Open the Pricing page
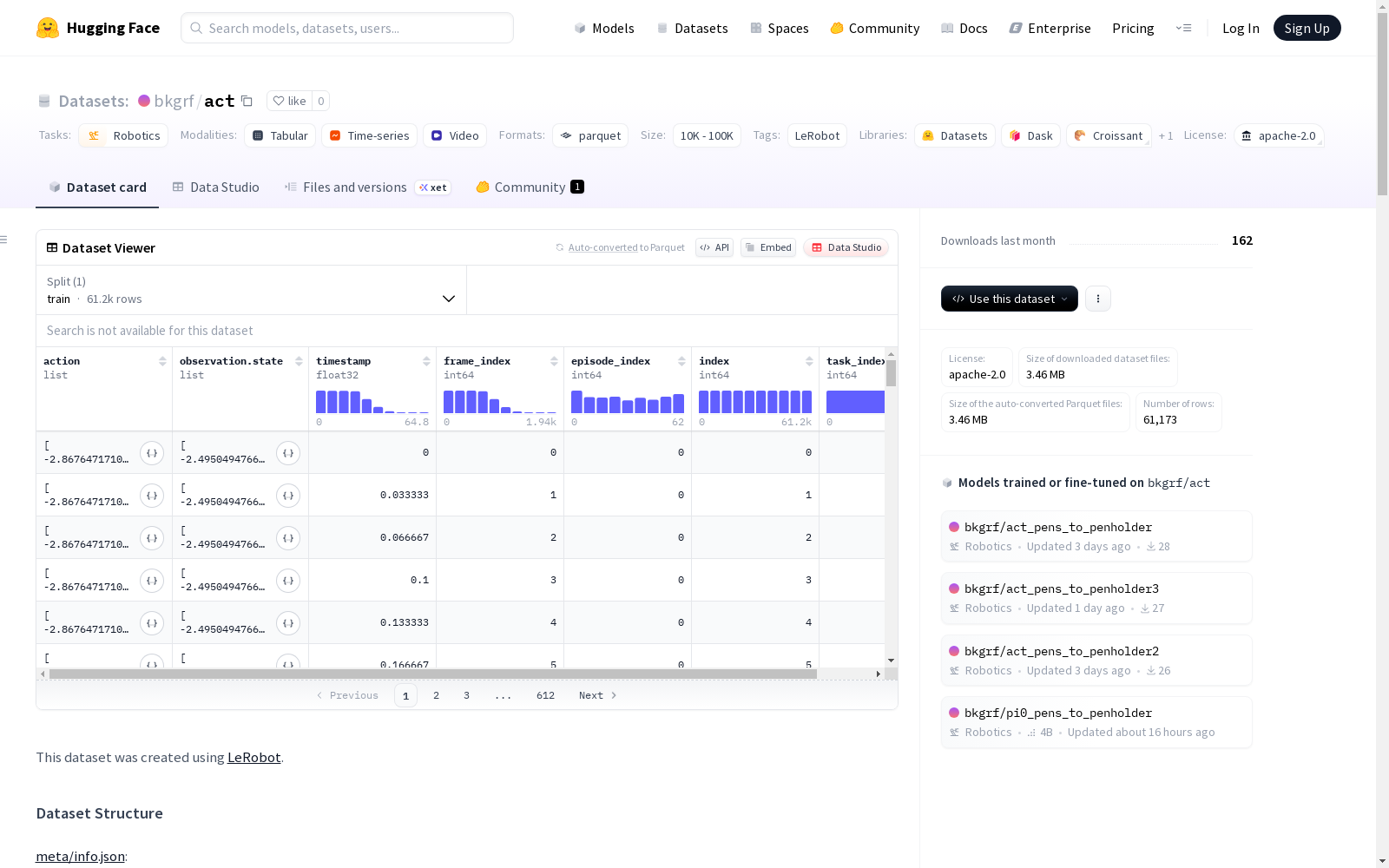 (1133, 28)
